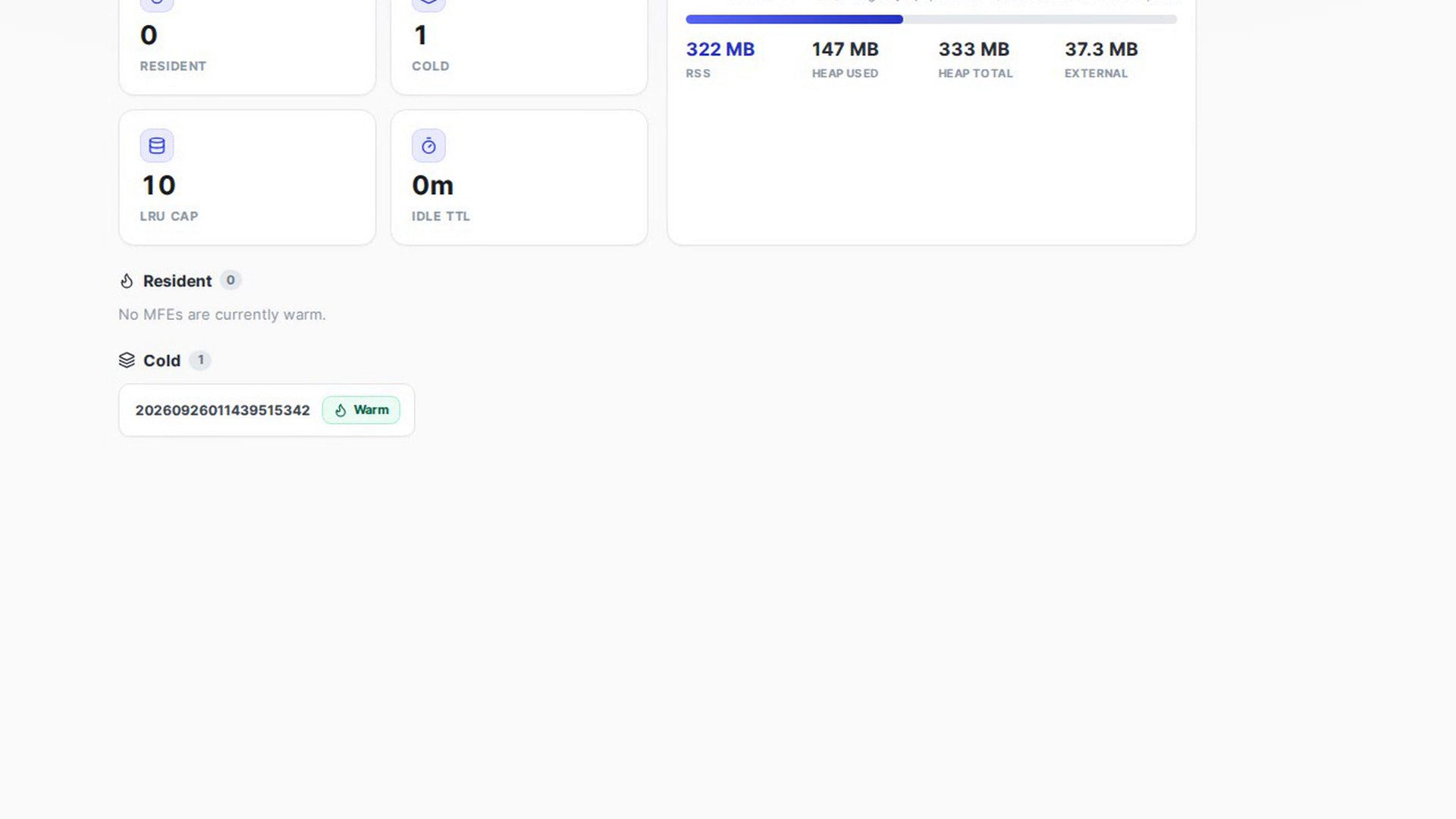Click the partially visible icon above COLD stat
The height and width of the screenshot is (819, 1456).
point(428,5)
